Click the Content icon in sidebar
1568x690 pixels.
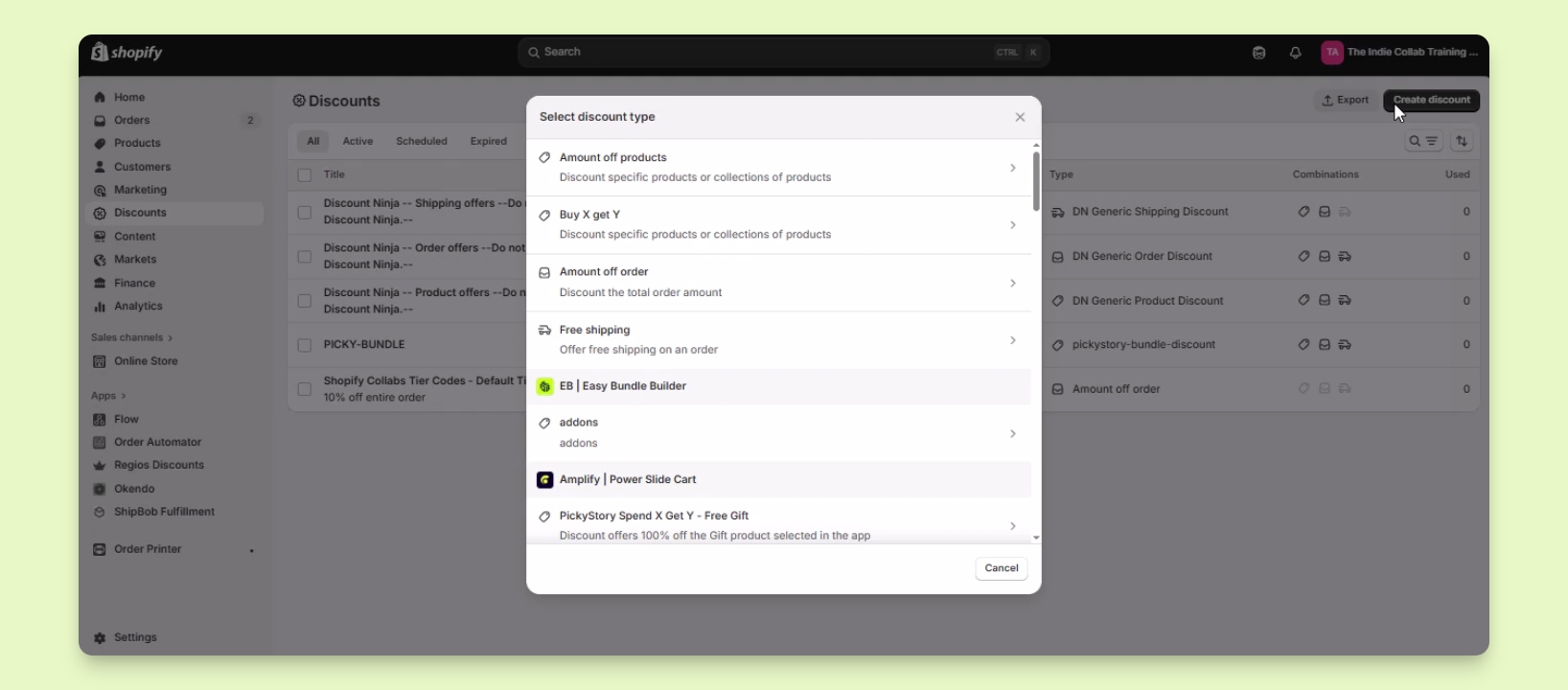pyautogui.click(x=100, y=237)
